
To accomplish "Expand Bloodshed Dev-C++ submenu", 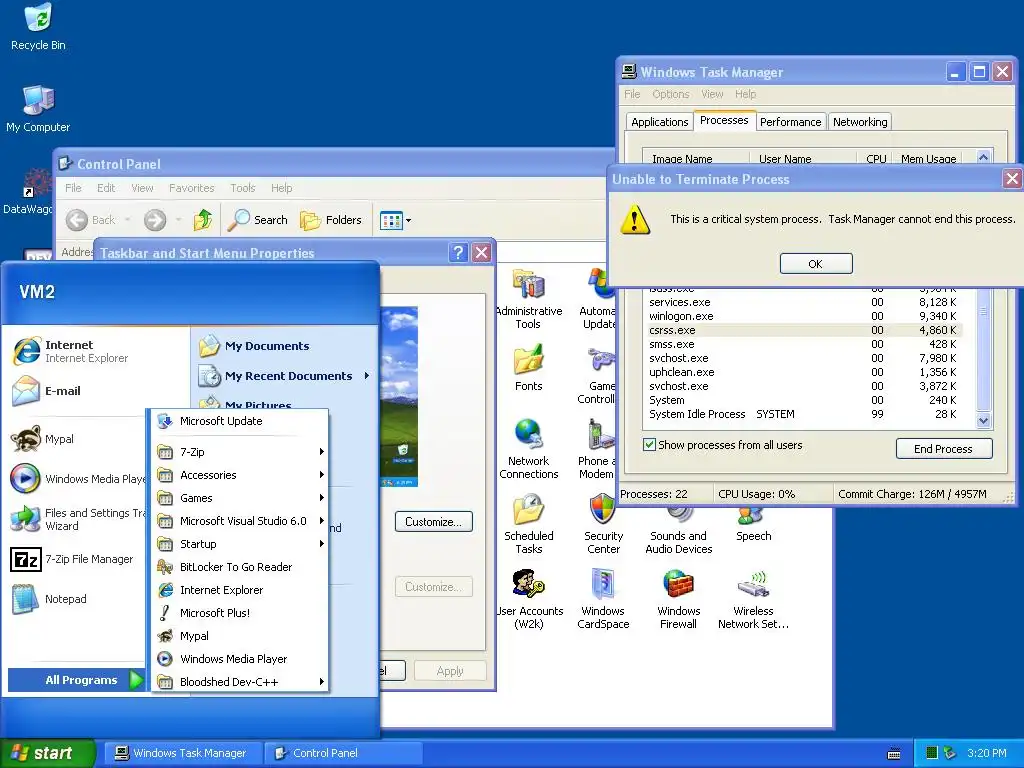I will pos(240,682).
